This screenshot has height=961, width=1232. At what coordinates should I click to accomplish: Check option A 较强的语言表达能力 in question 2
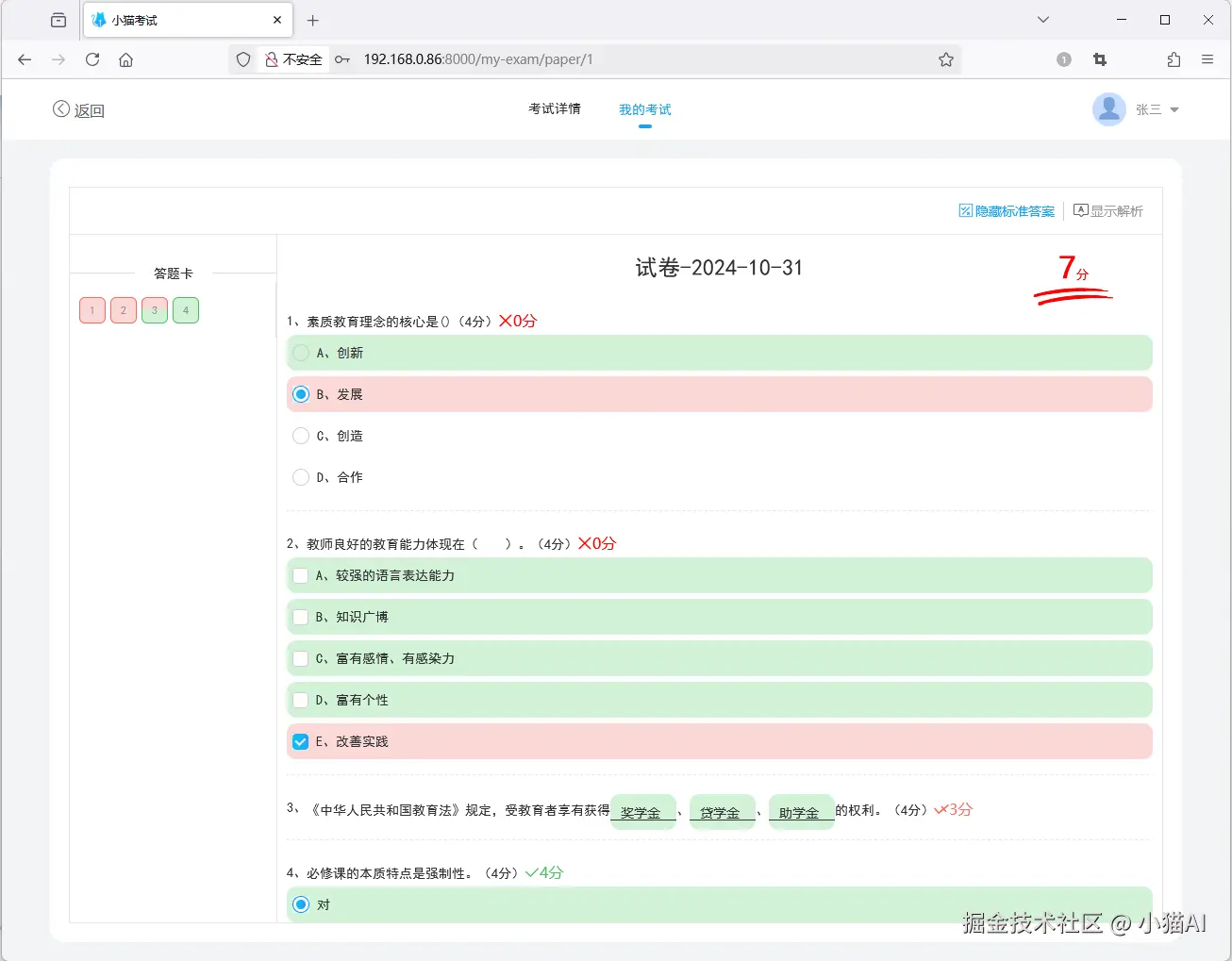tap(301, 574)
